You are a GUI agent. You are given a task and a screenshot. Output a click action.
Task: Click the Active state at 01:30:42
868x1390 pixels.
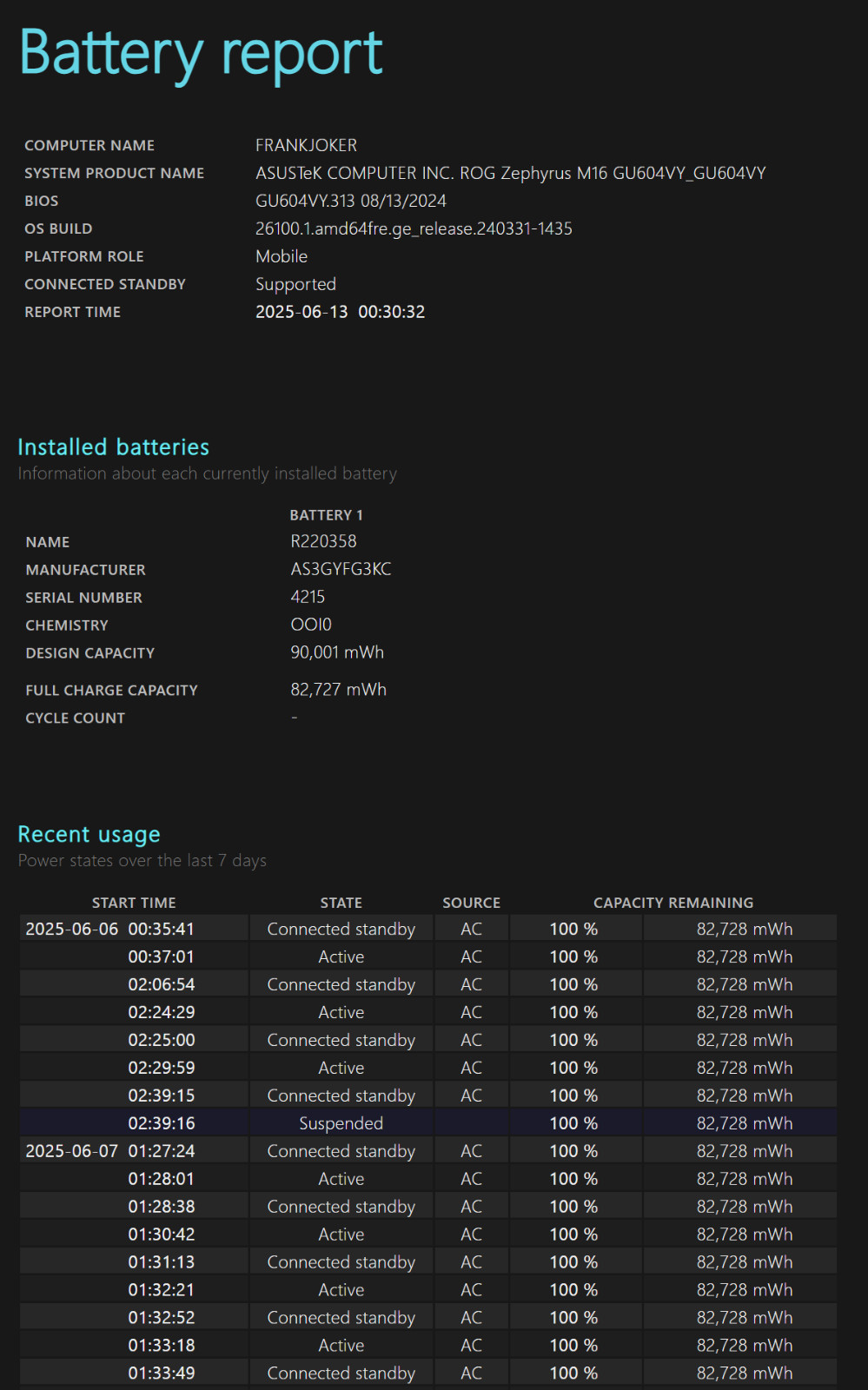point(341,1234)
